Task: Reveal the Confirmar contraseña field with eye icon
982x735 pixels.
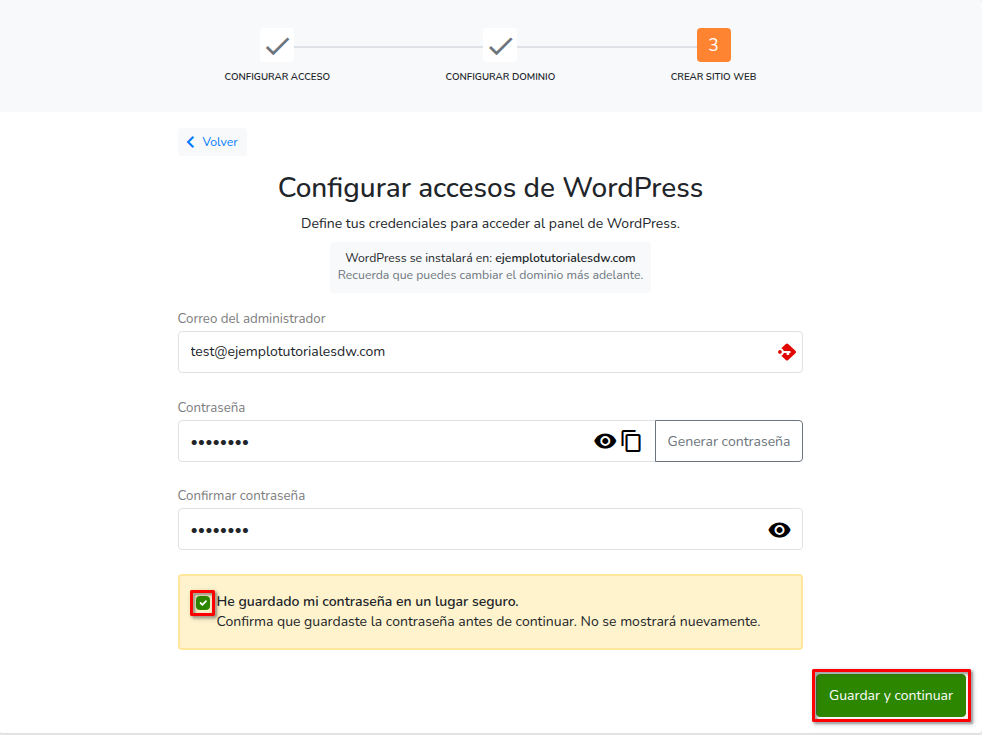Action: pyautogui.click(x=779, y=530)
